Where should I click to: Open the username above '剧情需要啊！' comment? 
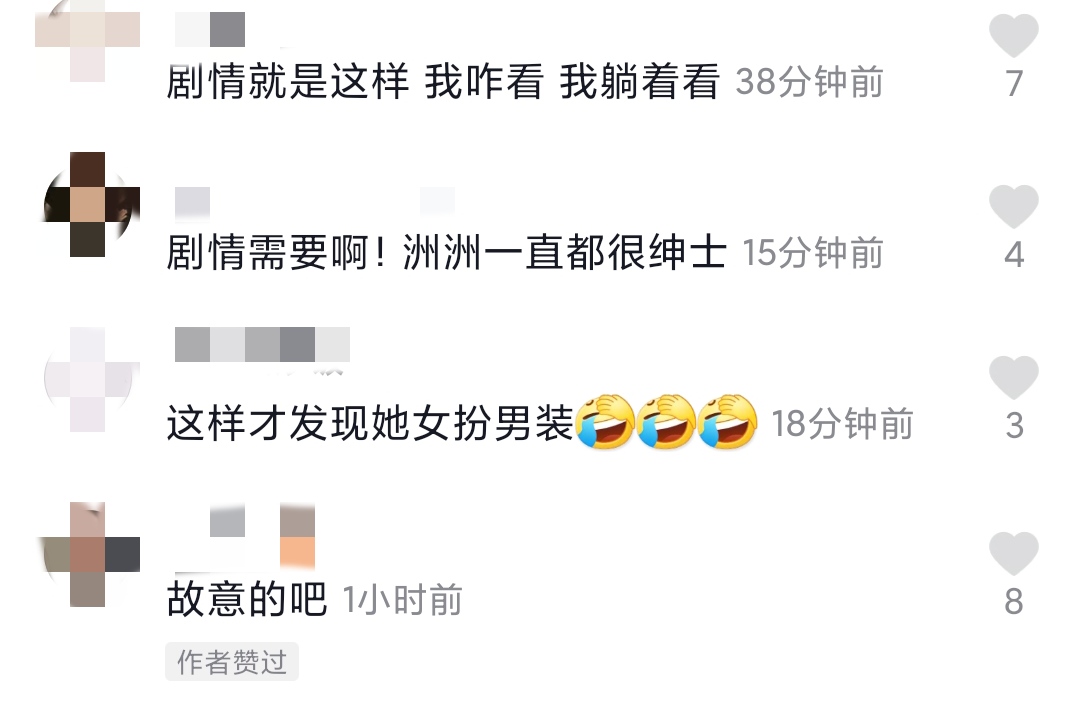tap(314, 204)
